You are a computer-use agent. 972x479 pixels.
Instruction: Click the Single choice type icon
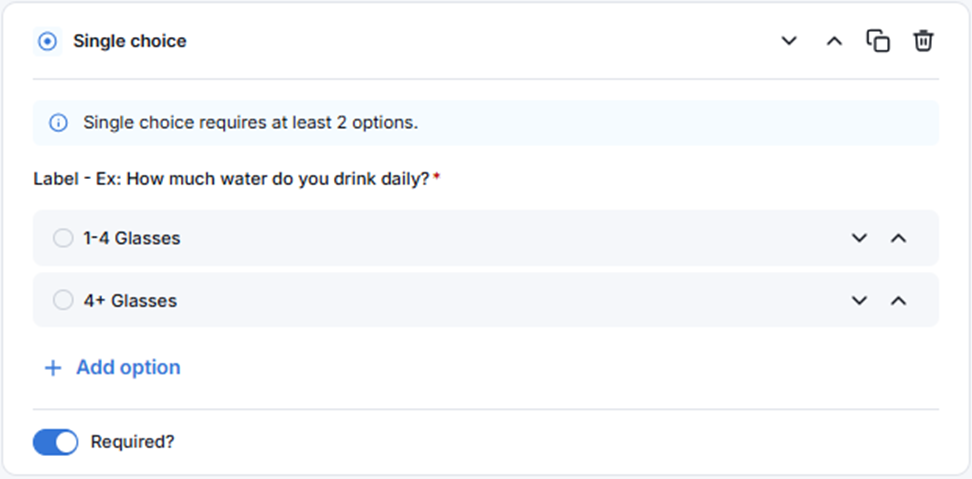47,41
